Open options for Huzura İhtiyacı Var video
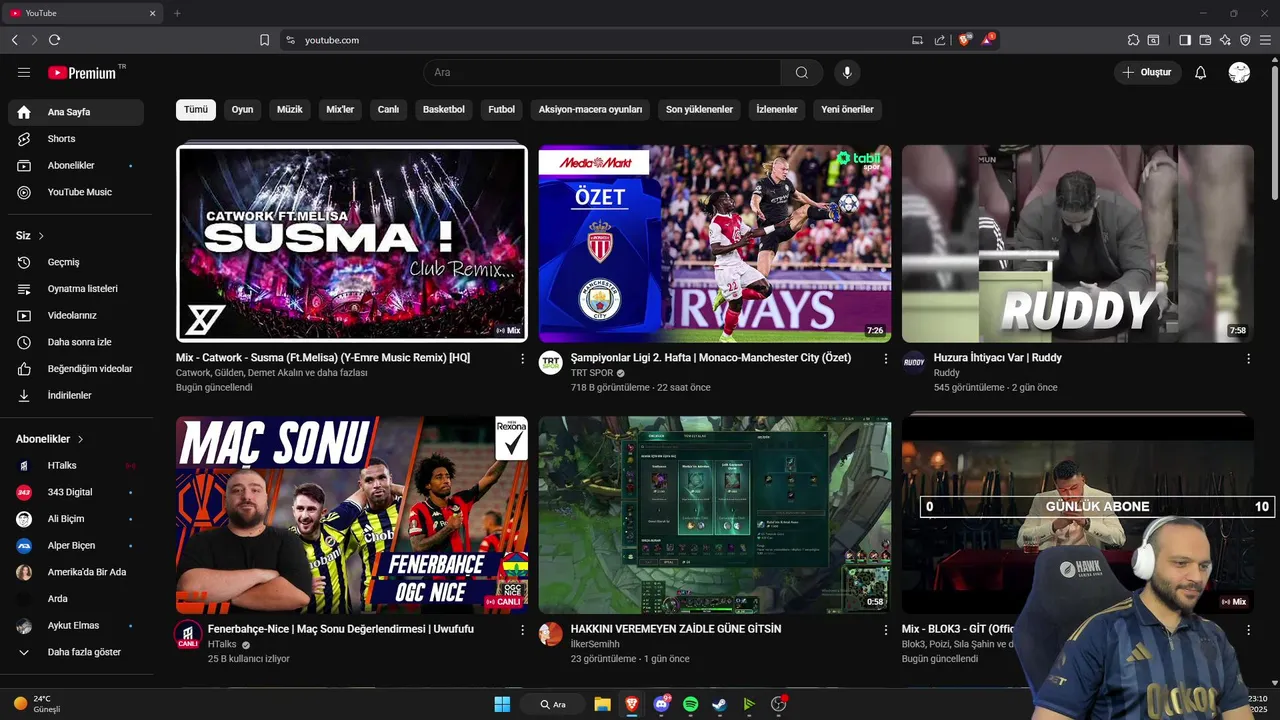 1248,358
